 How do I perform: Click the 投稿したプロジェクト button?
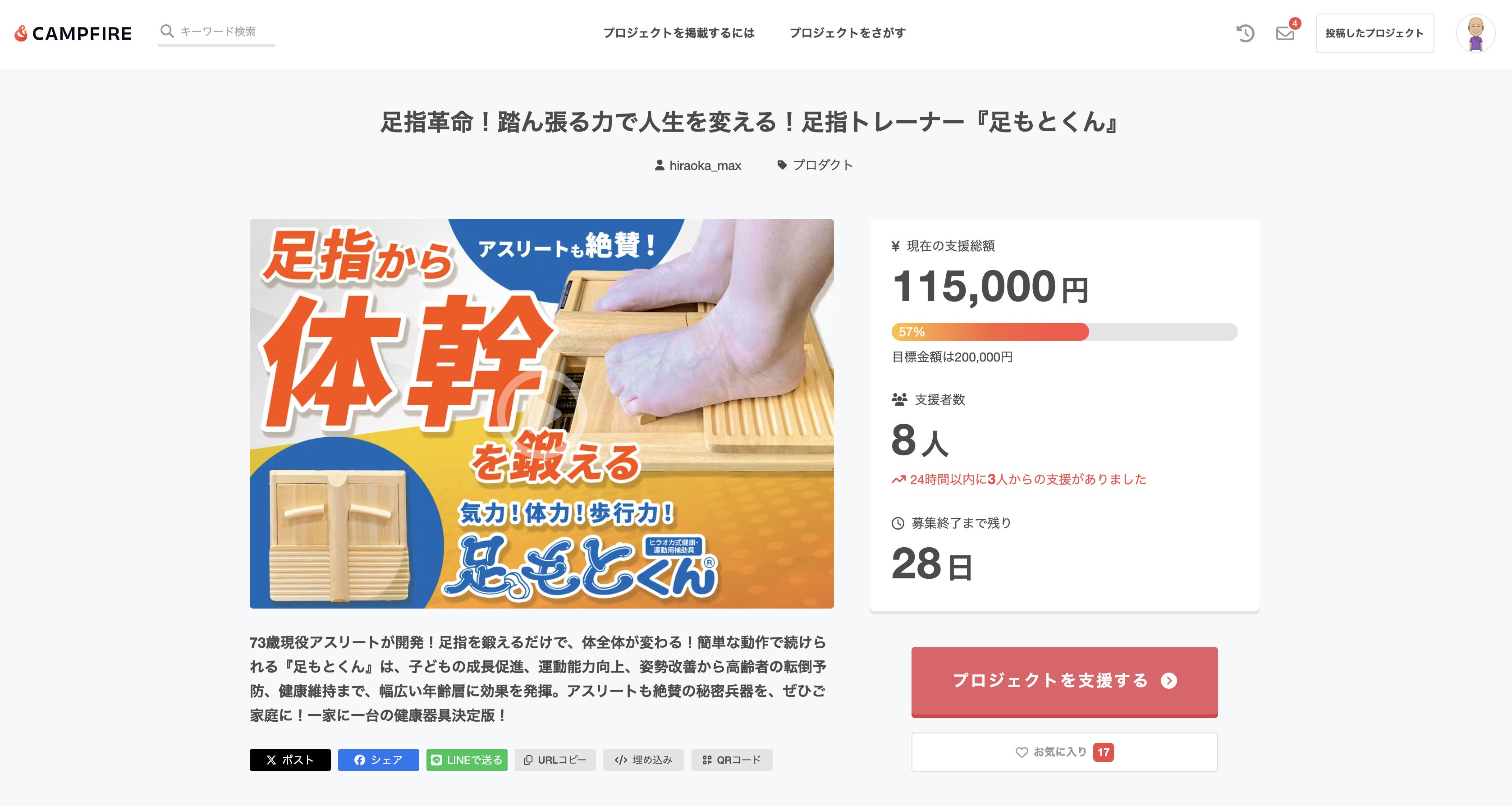point(1375,33)
